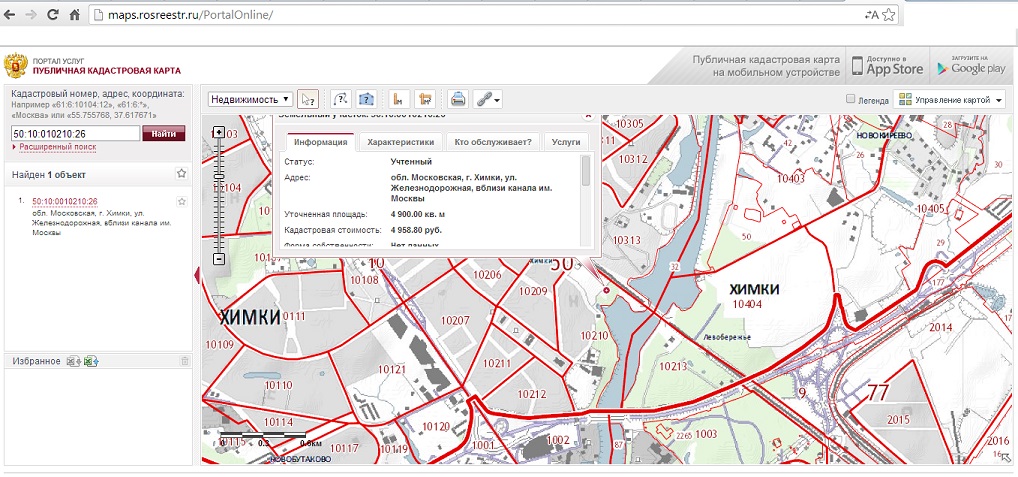Screen dimensions: 1018x477
Task: Click the Найти search button
Action: click(x=163, y=134)
